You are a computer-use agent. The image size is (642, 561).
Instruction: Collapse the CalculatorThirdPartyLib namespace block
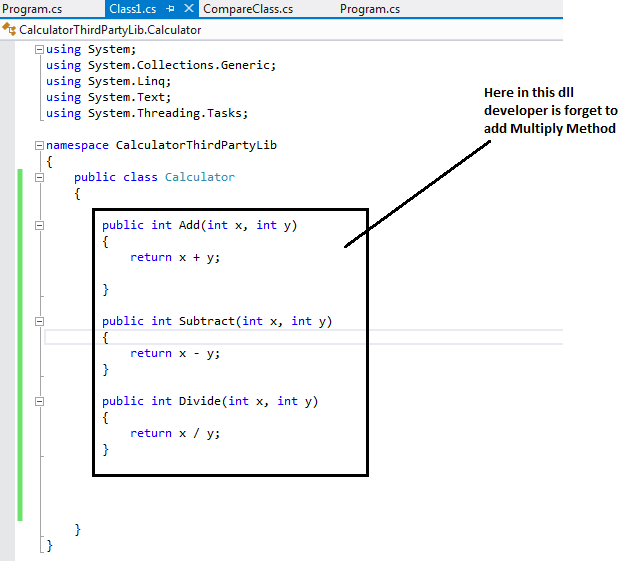pos(39,145)
